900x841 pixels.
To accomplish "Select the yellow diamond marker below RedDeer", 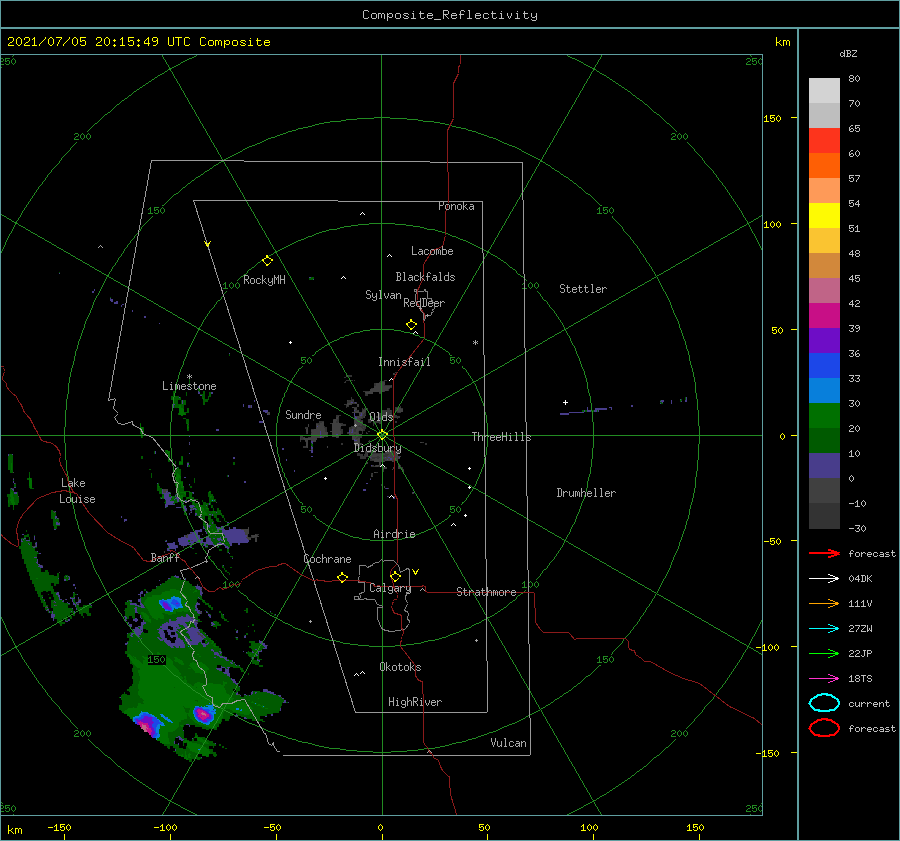I will (x=412, y=325).
